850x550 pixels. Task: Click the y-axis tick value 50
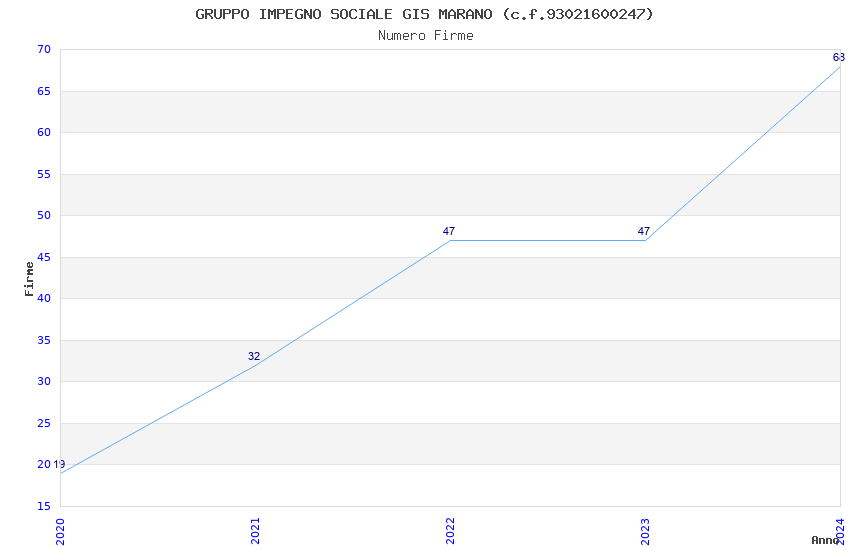pyautogui.click(x=44, y=215)
